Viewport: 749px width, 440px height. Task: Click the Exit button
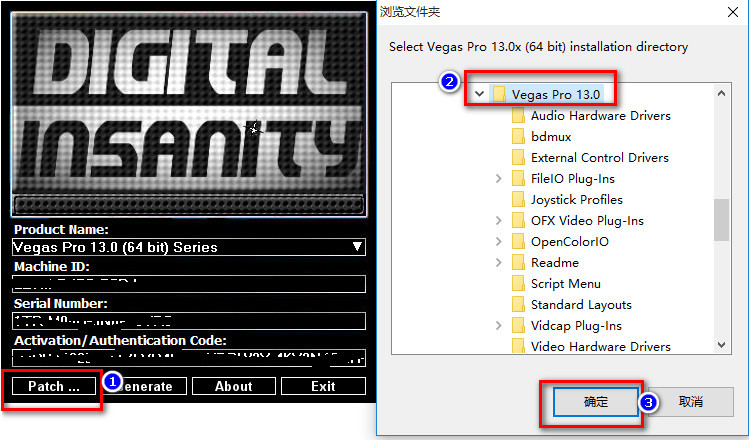point(322,386)
